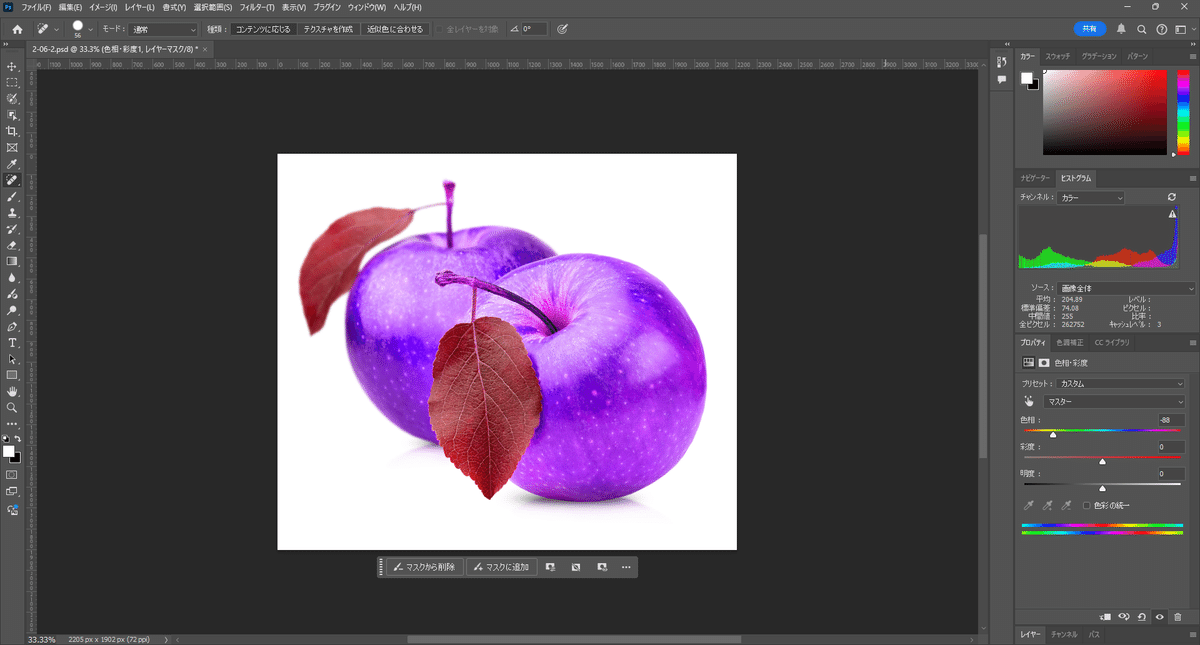This screenshot has height=645, width=1200.
Task: Select the Crop tool in toolbar
Action: pos(12,131)
